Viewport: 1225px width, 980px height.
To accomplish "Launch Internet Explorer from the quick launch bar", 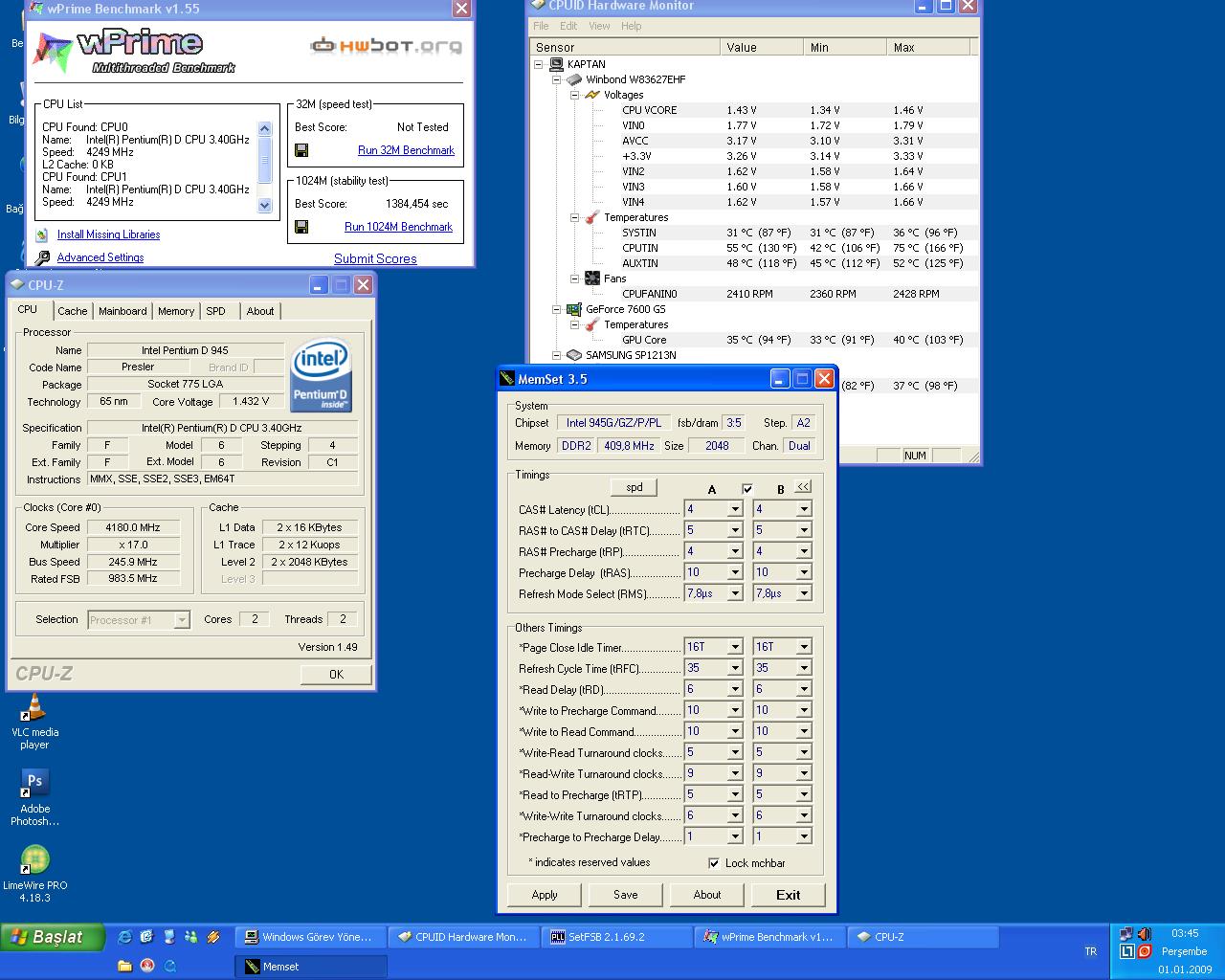I will pos(124,937).
